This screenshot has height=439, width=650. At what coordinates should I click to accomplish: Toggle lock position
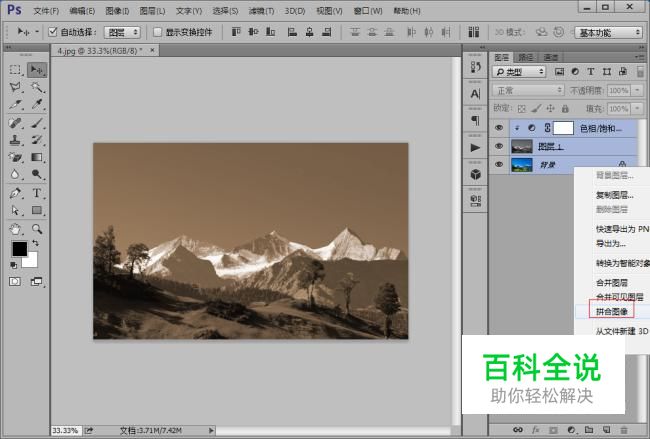coord(551,109)
